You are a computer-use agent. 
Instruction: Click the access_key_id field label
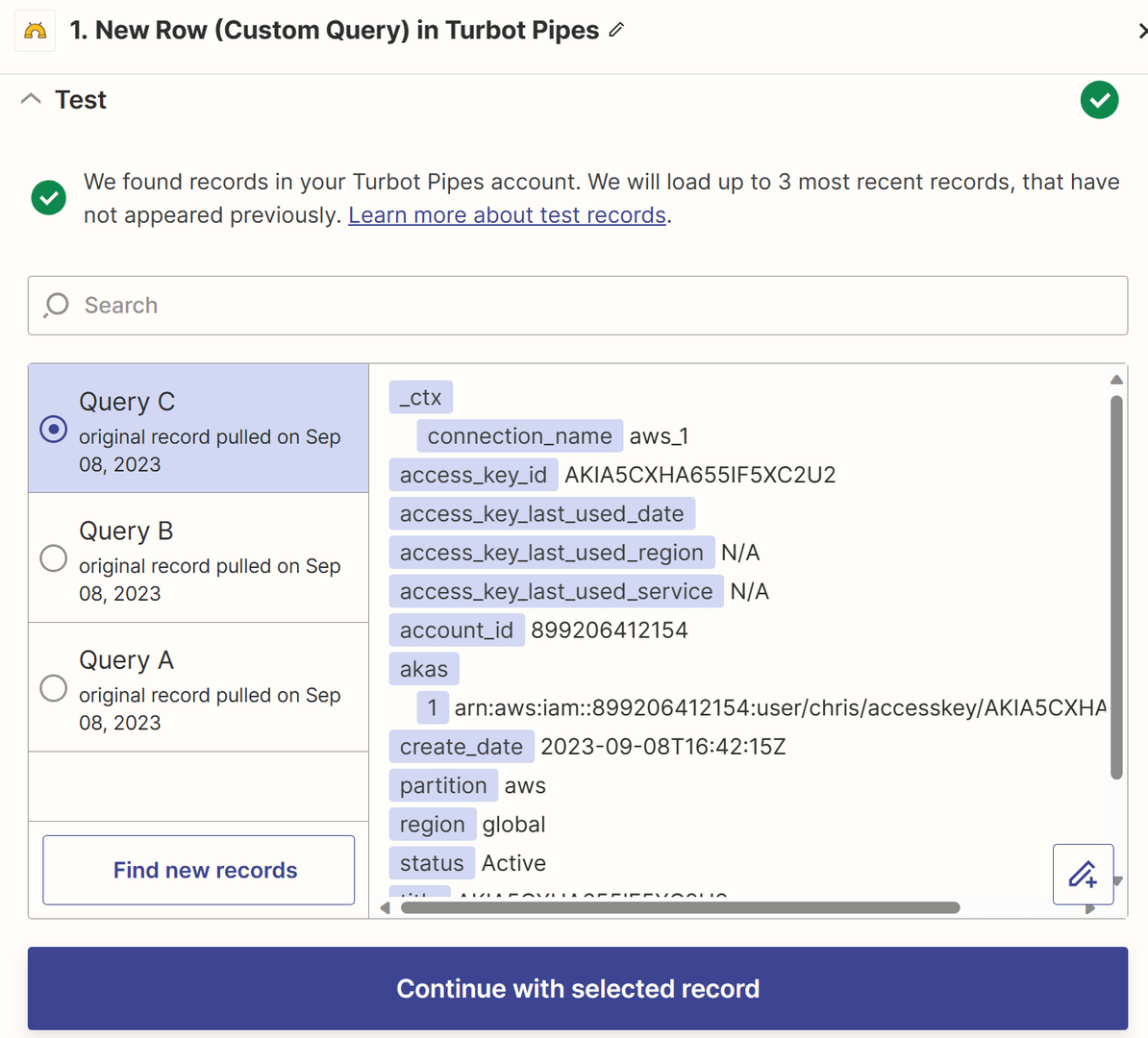[474, 475]
